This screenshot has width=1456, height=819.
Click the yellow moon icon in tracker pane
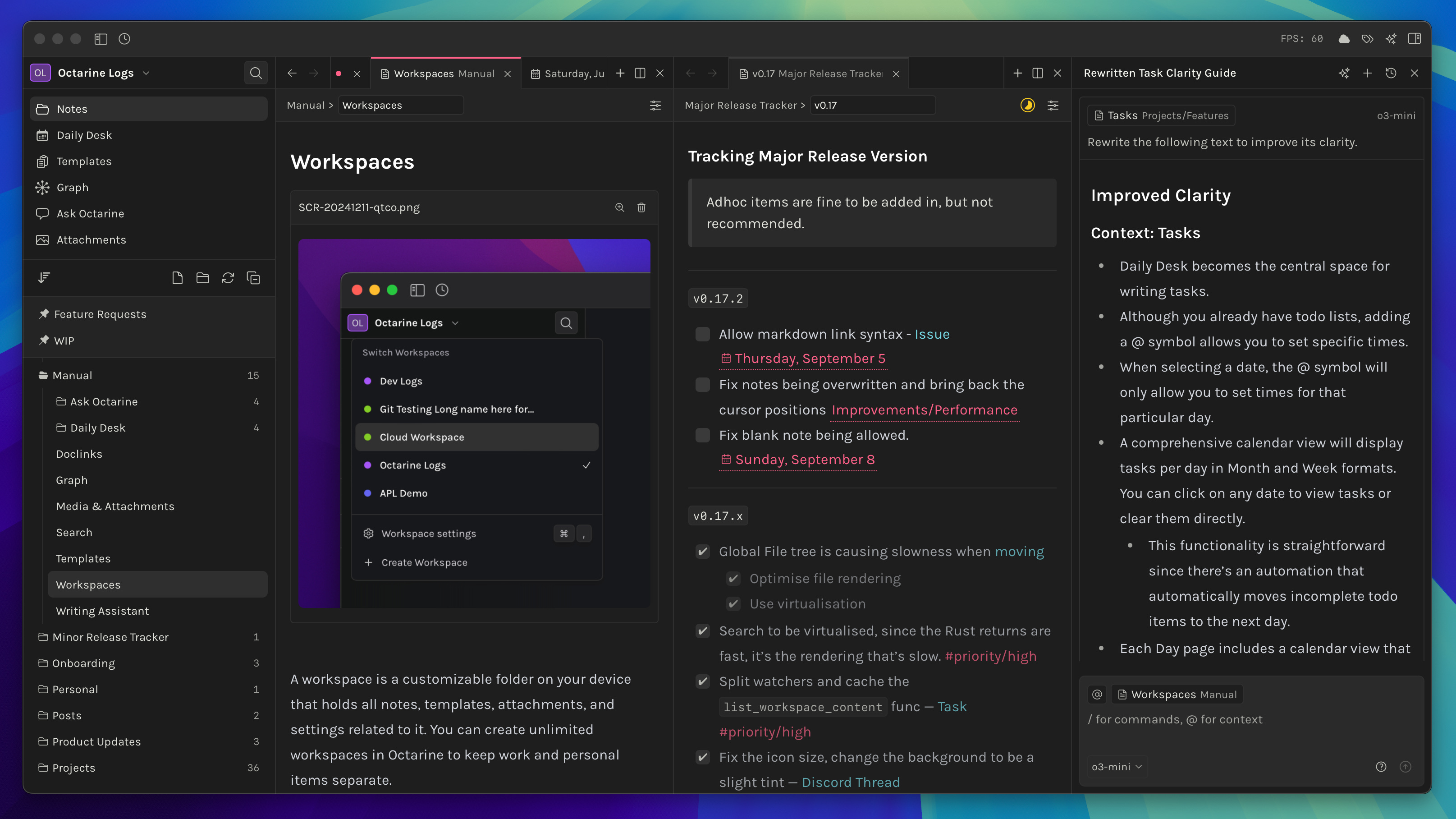pos(1027,105)
